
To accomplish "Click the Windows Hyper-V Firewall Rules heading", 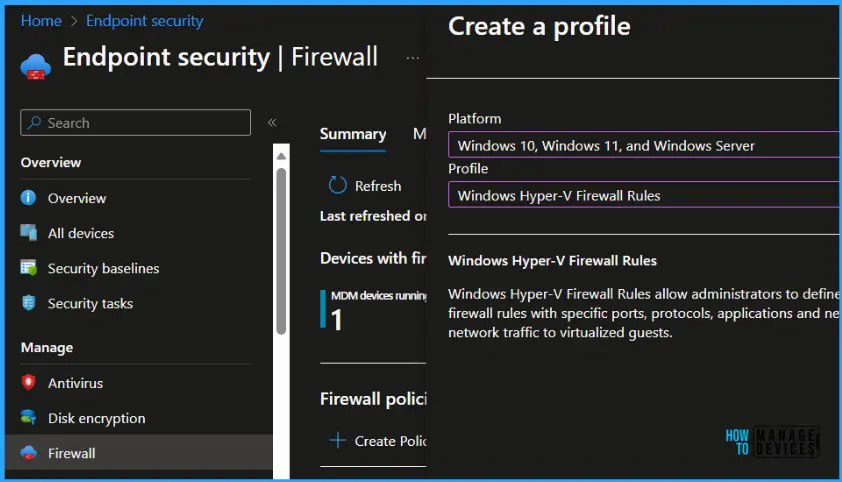I will (x=553, y=261).
